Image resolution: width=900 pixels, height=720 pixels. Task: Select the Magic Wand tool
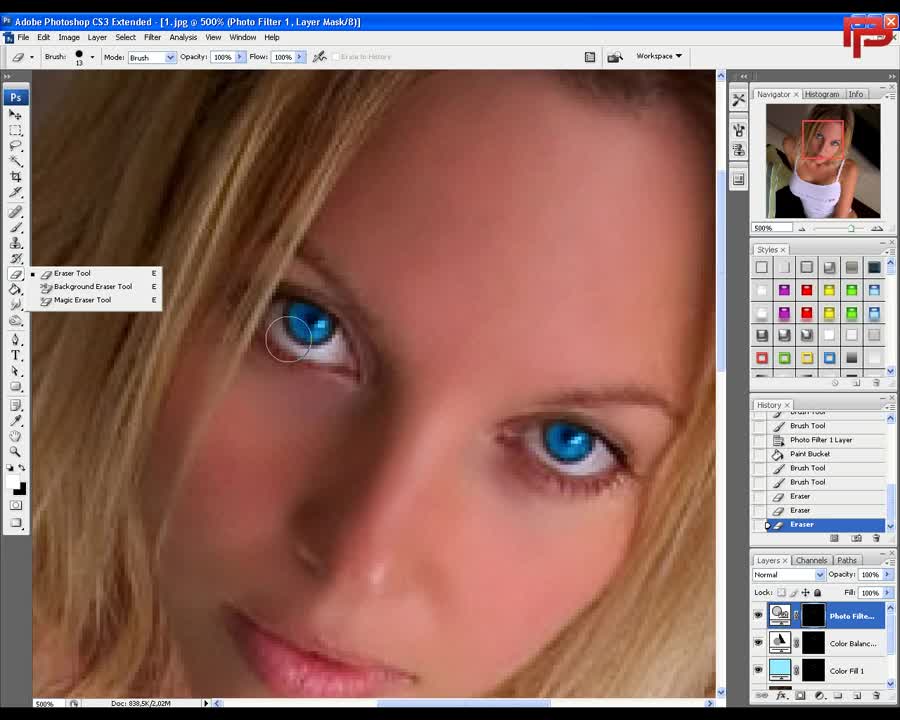15,161
